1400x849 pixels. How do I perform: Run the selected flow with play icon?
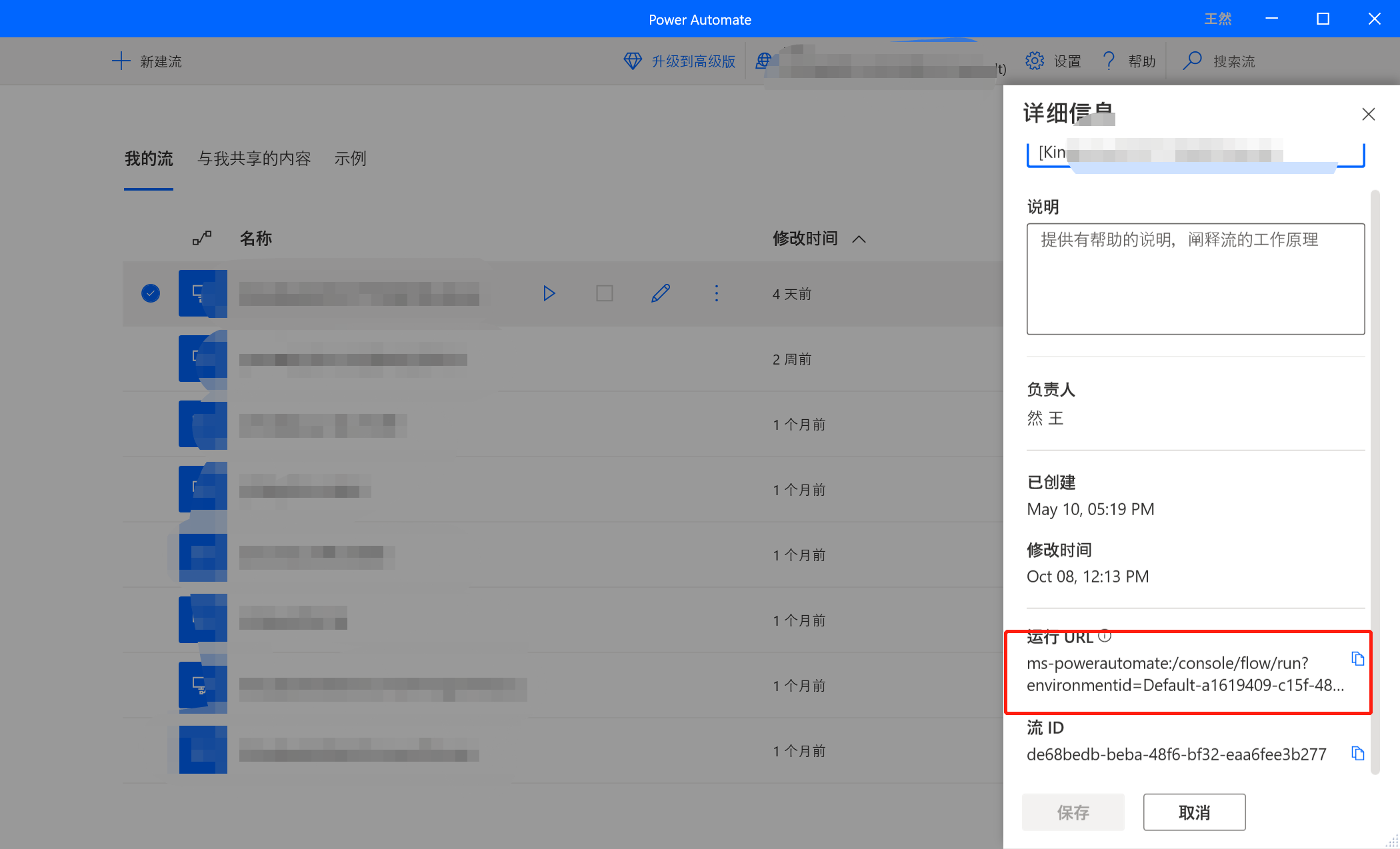click(549, 293)
